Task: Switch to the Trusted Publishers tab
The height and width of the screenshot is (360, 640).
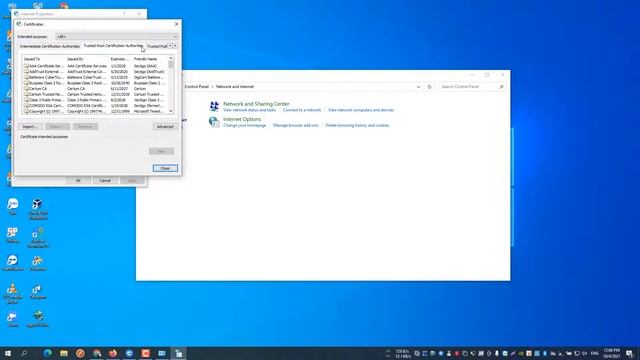Action: (157, 46)
